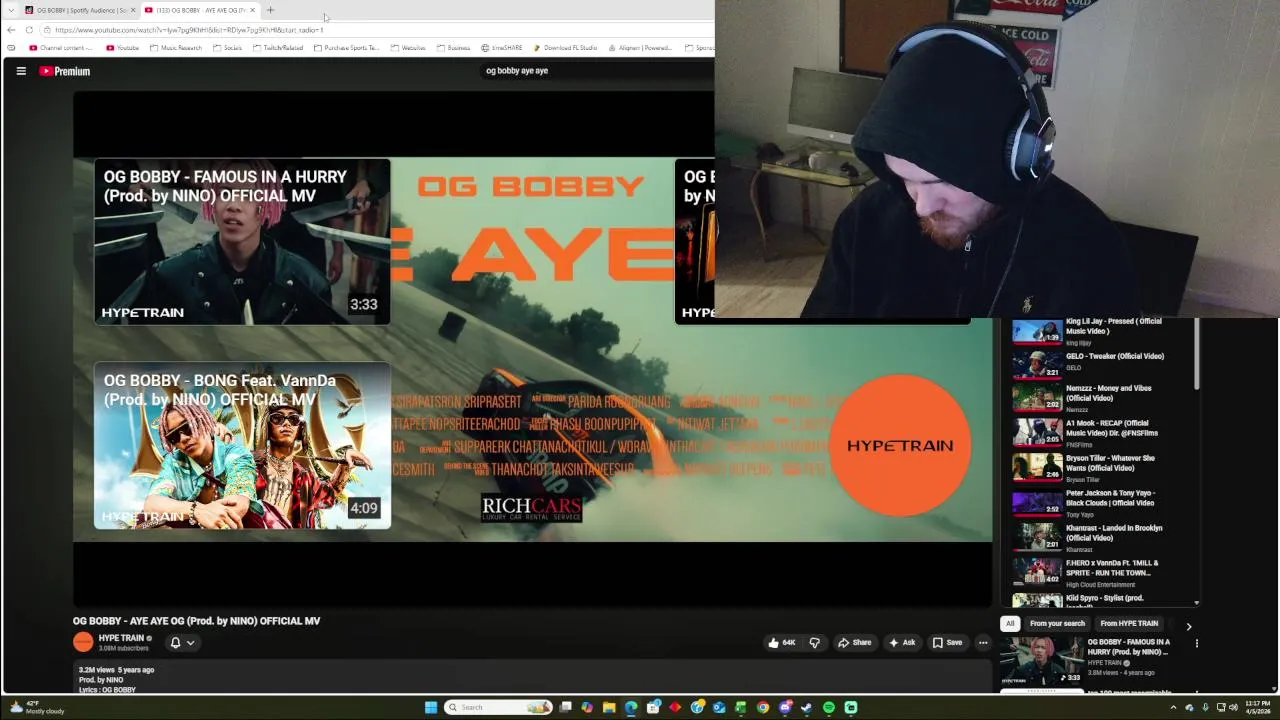The image size is (1280, 720).
Task: Open the timeSHARE bookmark
Action: pyautogui.click(x=502, y=48)
